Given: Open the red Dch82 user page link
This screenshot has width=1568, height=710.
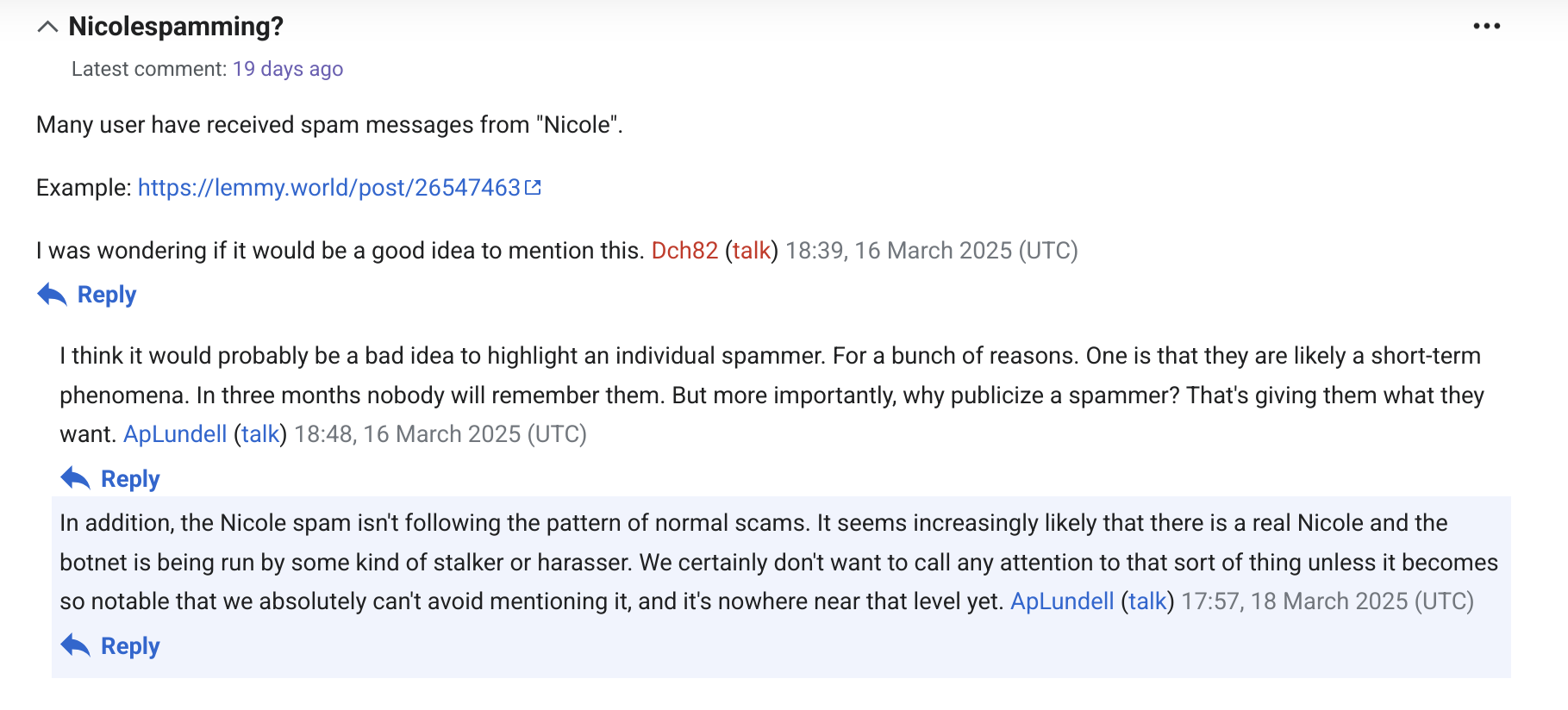Looking at the screenshot, I should coord(684,251).
